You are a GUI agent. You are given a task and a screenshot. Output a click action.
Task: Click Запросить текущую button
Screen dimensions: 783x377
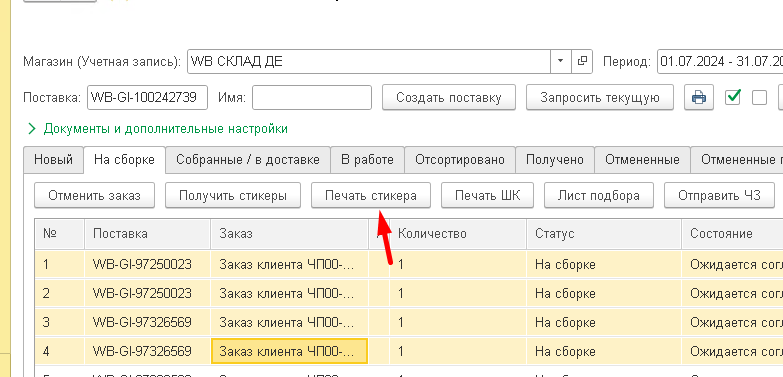(x=600, y=97)
